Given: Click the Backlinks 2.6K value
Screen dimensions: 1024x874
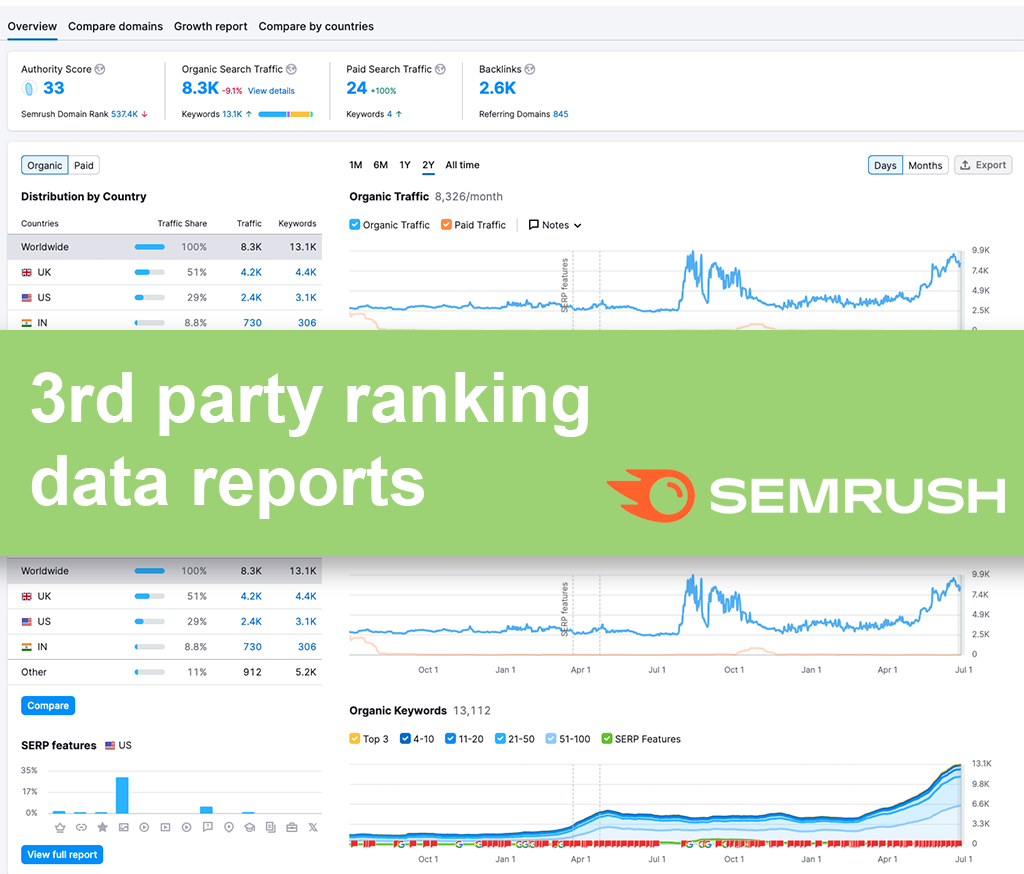Looking at the screenshot, I should click(497, 88).
